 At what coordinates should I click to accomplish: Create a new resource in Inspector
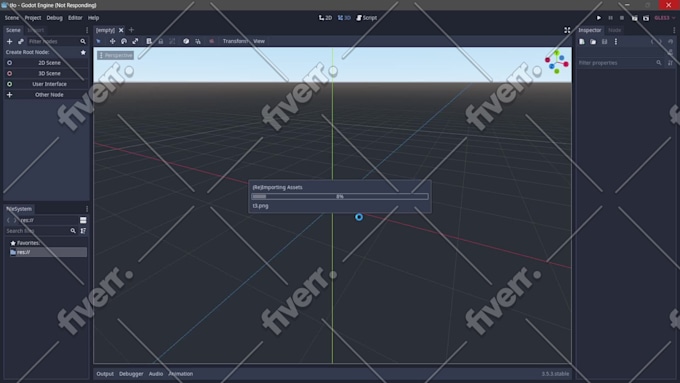tap(582, 42)
